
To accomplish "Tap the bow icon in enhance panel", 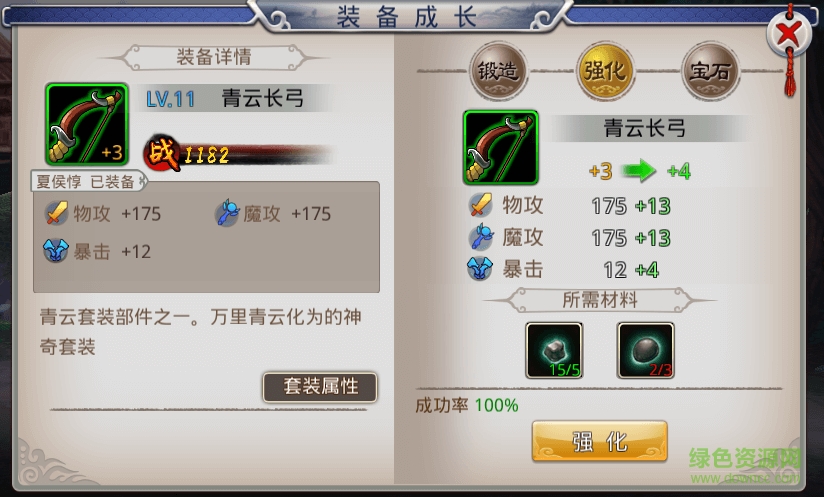I will tap(501, 148).
